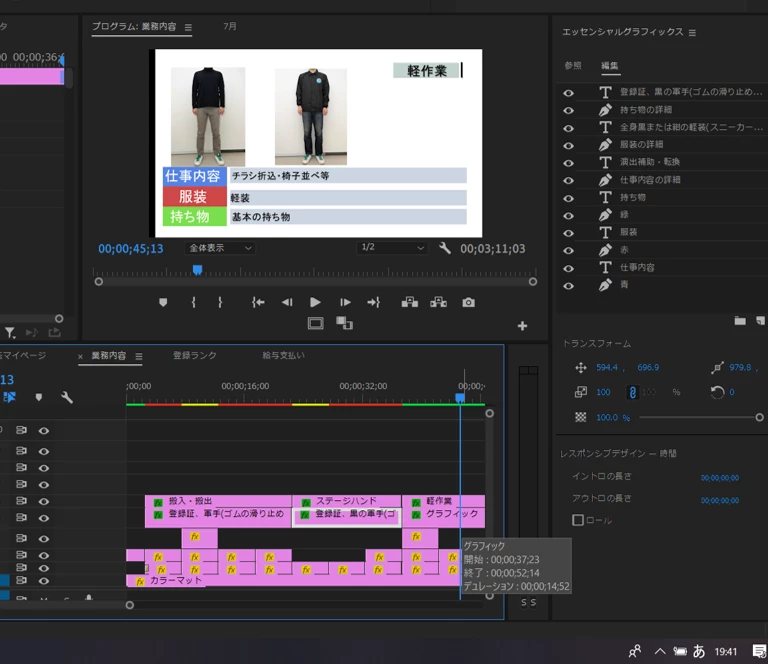Add a marker in the Program monitor
Screen dimensions: 768x664
163,303
